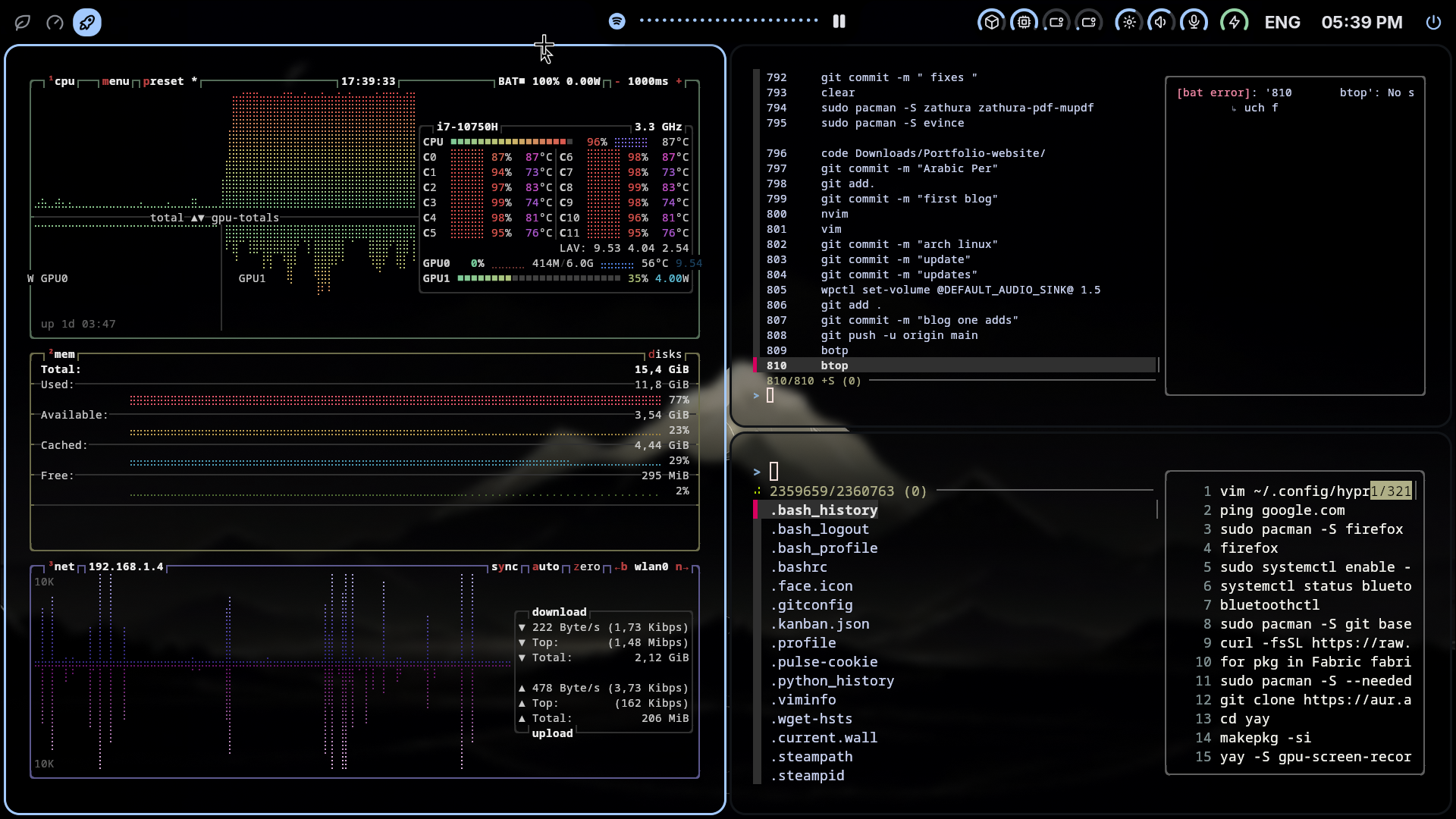
Task: Click the battery lightning bolt indicator
Action: click(x=1234, y=22)
